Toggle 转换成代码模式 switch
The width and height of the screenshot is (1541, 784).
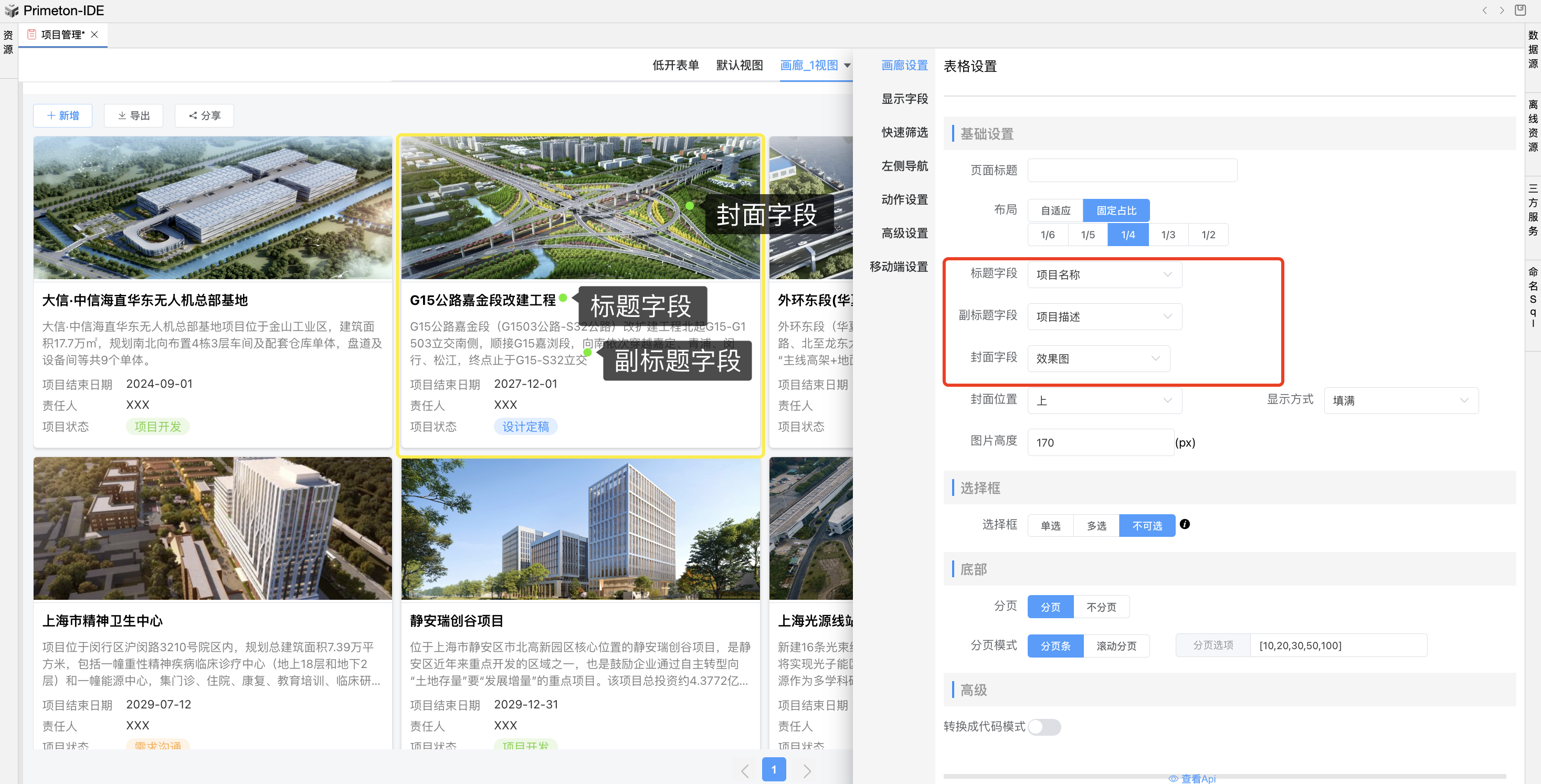(x=1044, y=727)
